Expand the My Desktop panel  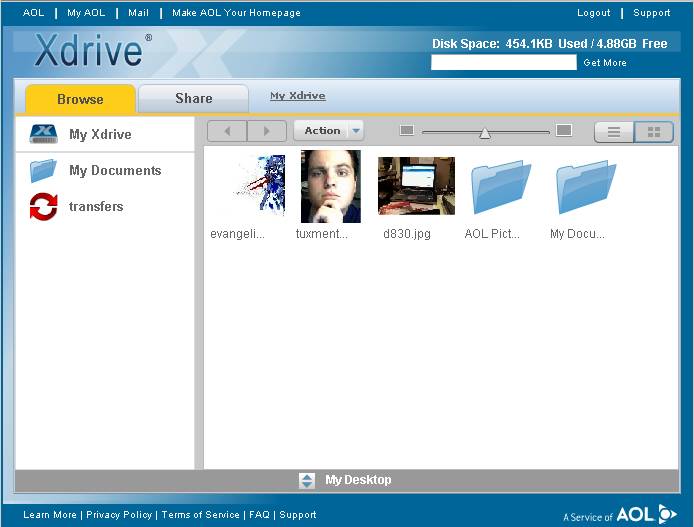click(307, 481)
